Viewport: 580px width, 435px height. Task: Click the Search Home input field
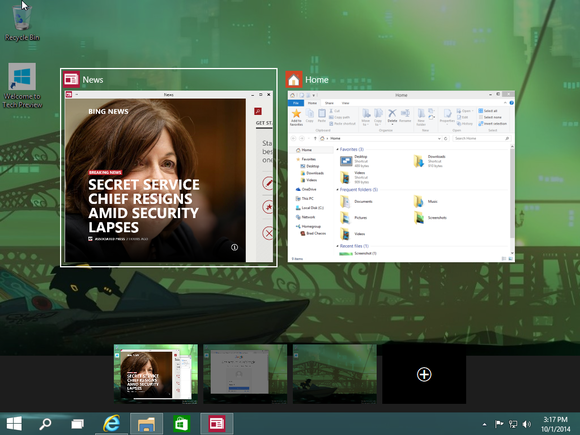click(x=482, y=138)
